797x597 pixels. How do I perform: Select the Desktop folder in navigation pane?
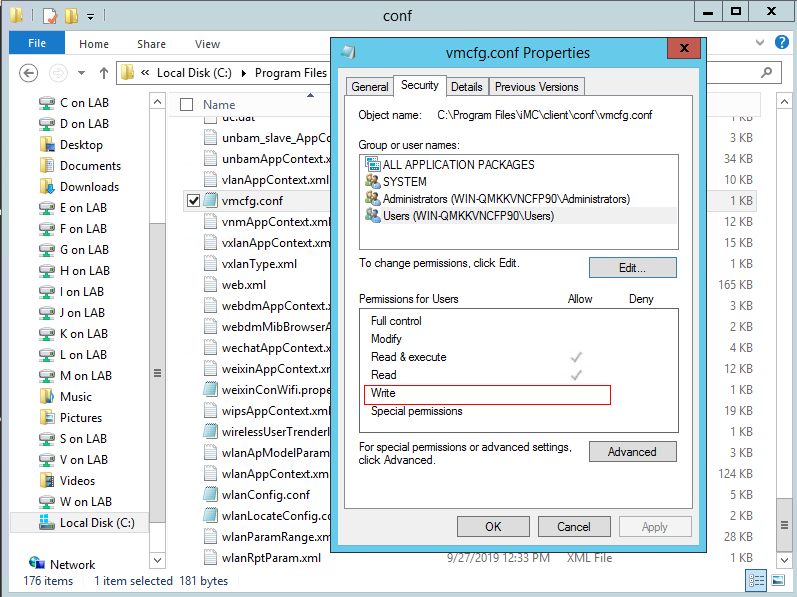click(81, 145)
